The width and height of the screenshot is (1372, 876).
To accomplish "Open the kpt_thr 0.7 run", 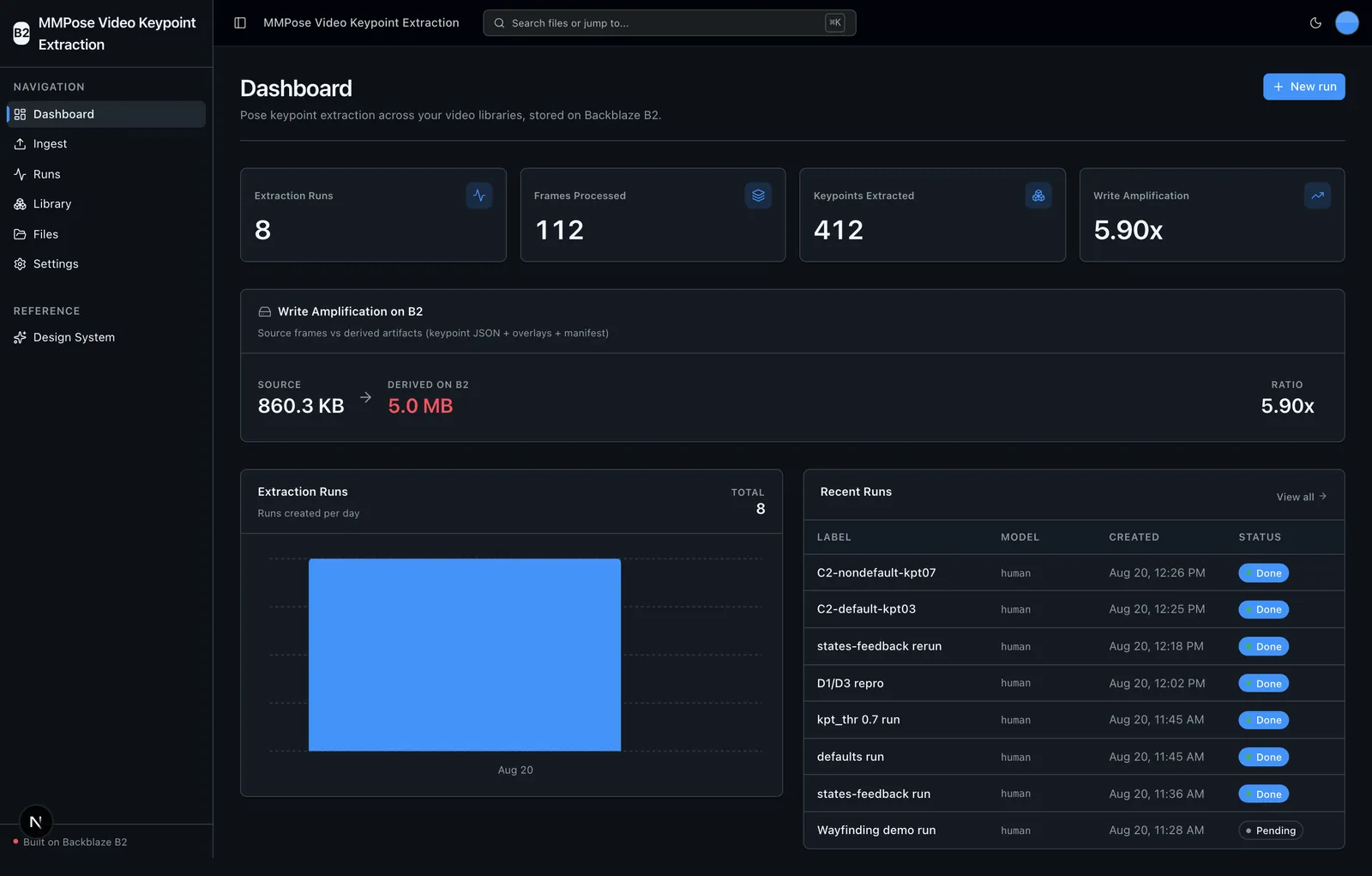I will pos(1074,720).
